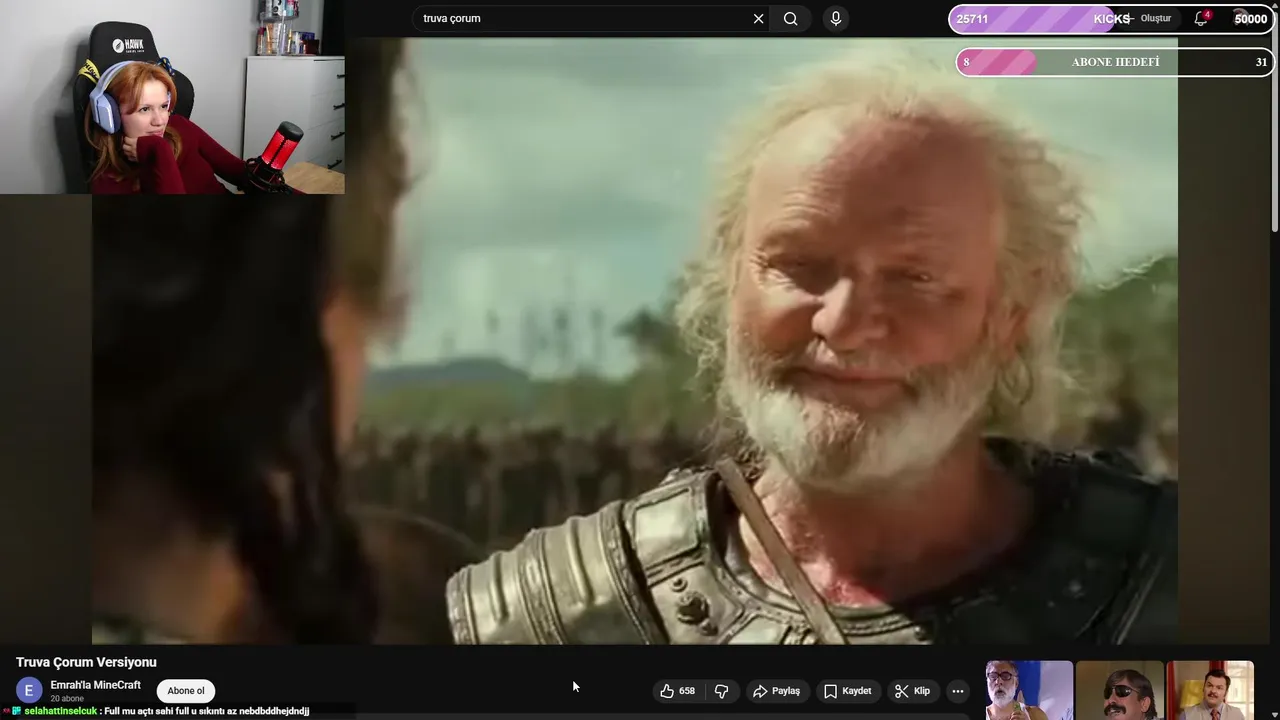Click the KICKS goal progress bar
The height and width of the screenshot is (720, 1280).
tap(1111, 19)
